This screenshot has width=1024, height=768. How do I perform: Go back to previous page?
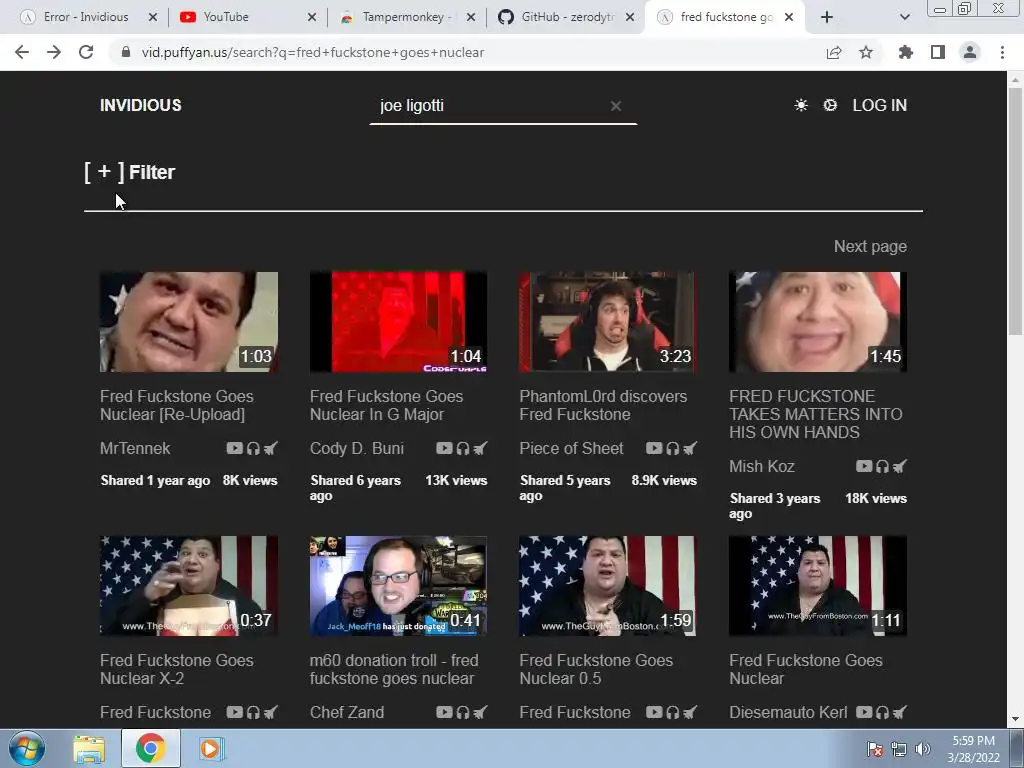[x=22, y=52]
